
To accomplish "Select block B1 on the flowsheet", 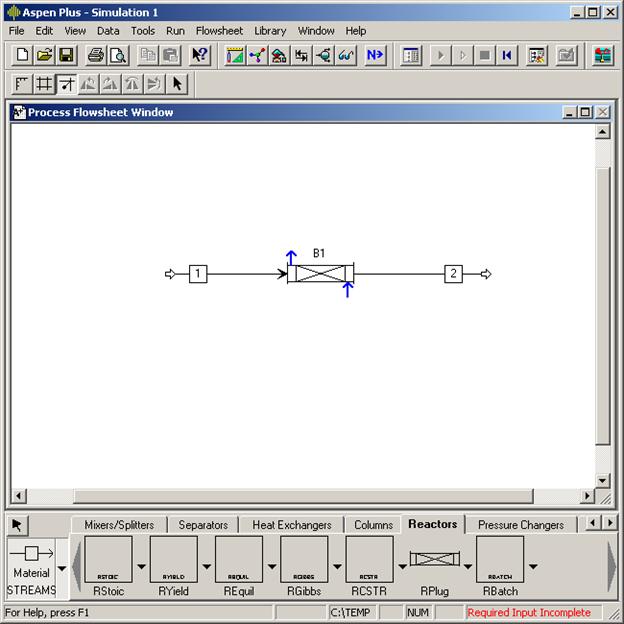I will [319, 274].
